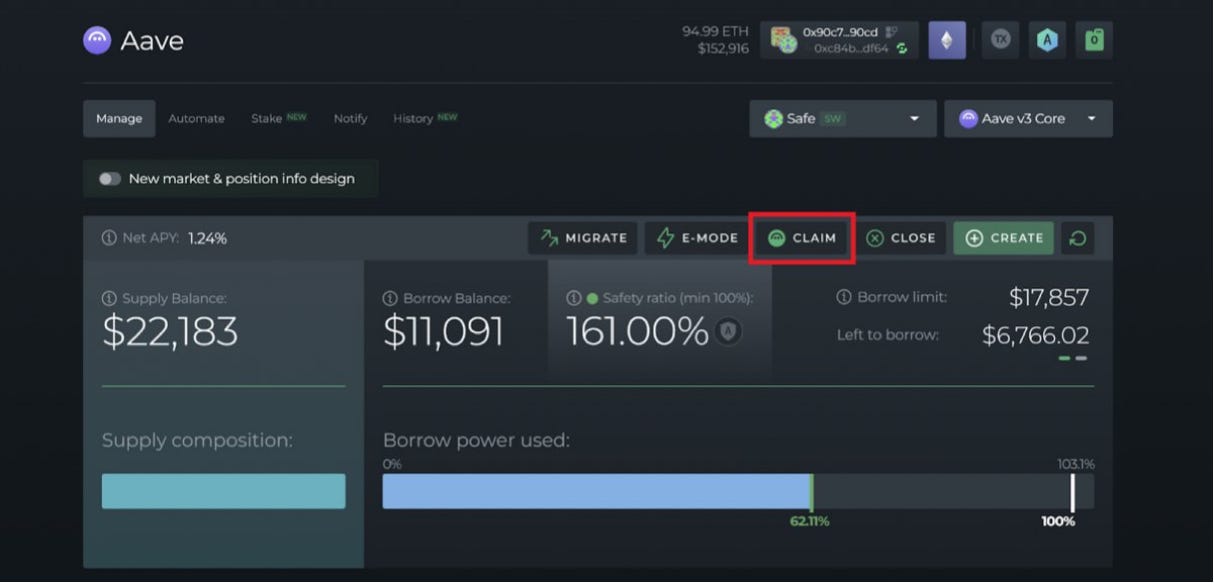Viewport: 1214px width, 583px height.
Task: Click the info icon beside Net APY
Action: (109, 238)
